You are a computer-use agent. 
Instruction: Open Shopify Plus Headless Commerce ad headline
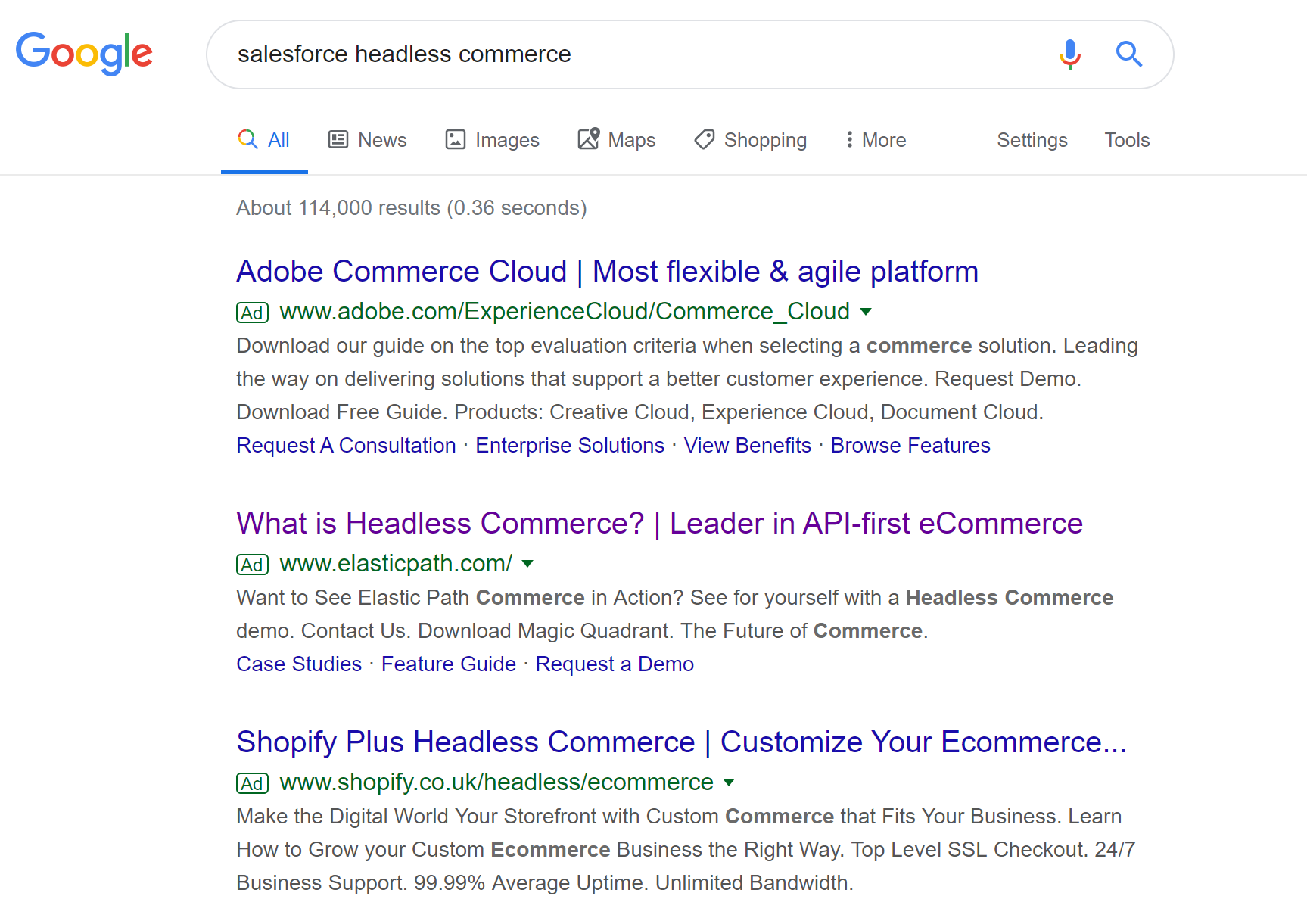pos(682,742)
